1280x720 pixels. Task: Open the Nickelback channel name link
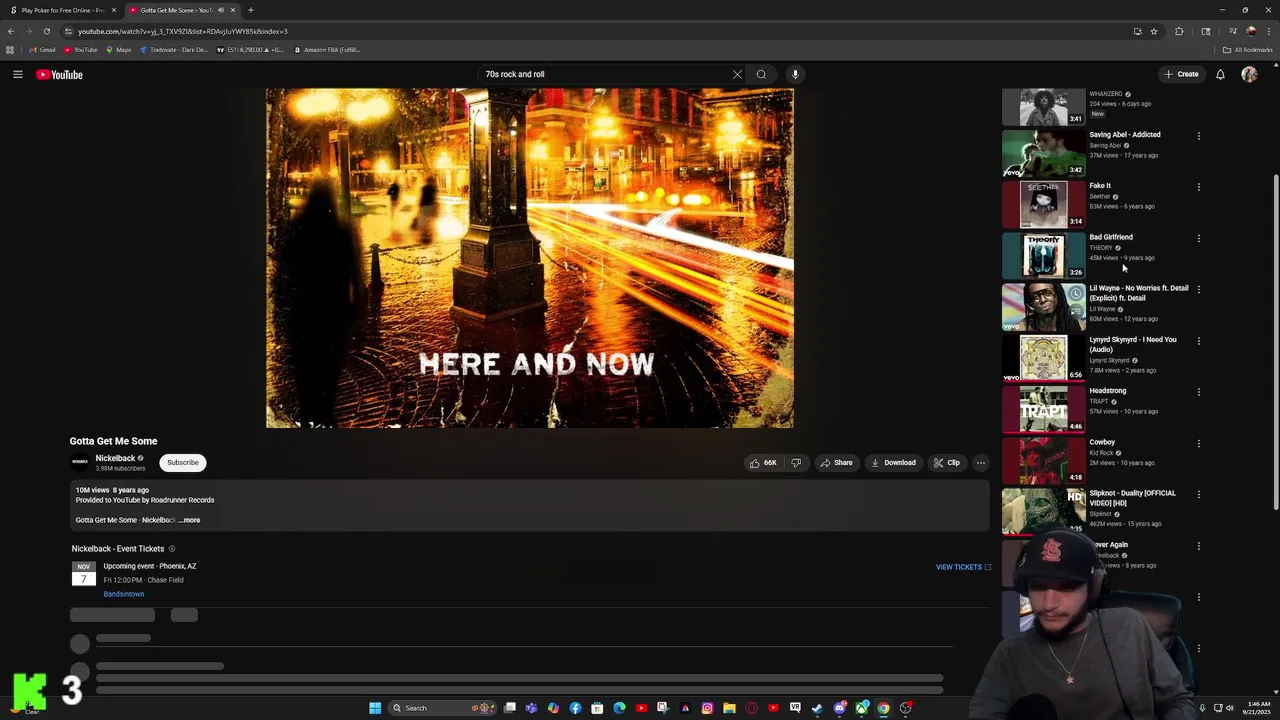115,458
